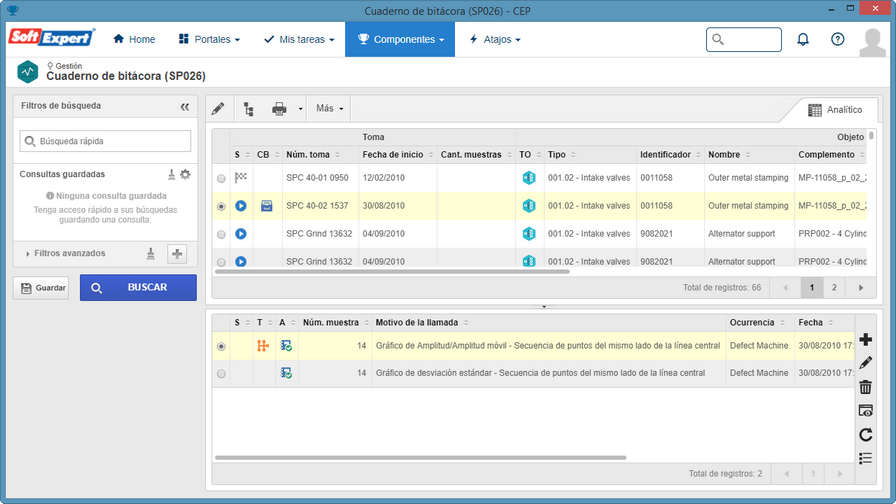
Task: Click the finished flag status icon of SPC 40-01 0950
Action: point(241,178)
